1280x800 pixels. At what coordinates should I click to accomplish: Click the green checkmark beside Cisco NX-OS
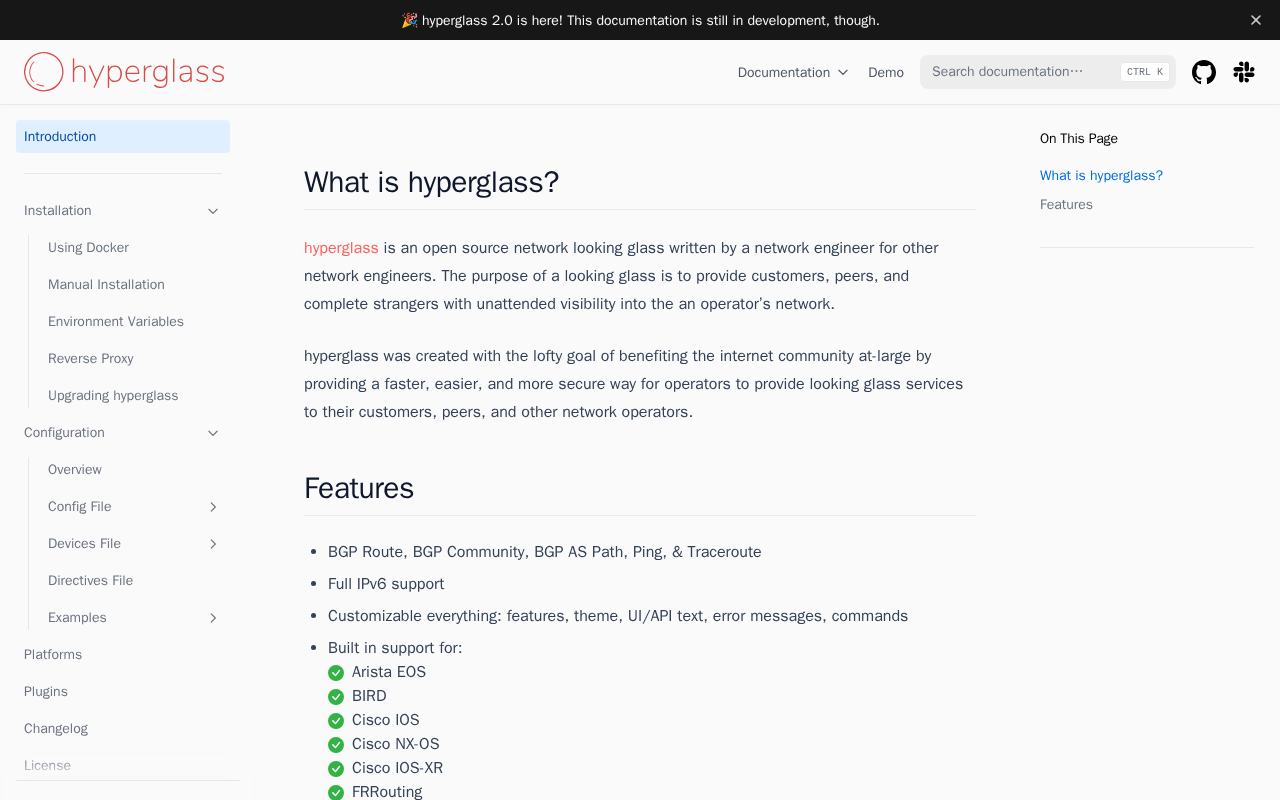pos(336,745)
